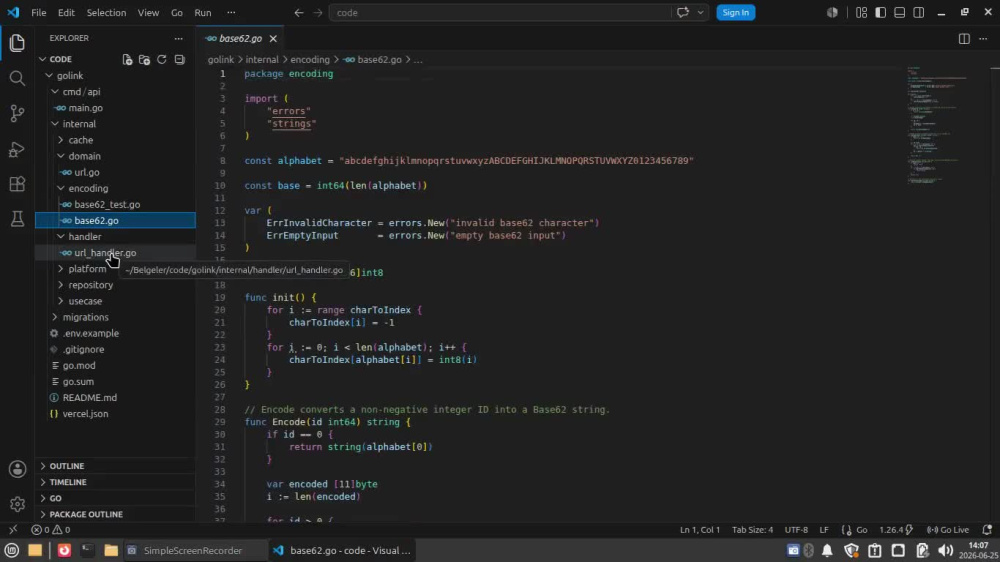Expand the PACKAGE OUTLINE section
Image resolution: width=1000 pixels, height=562 pixels.
coord(115,514)
